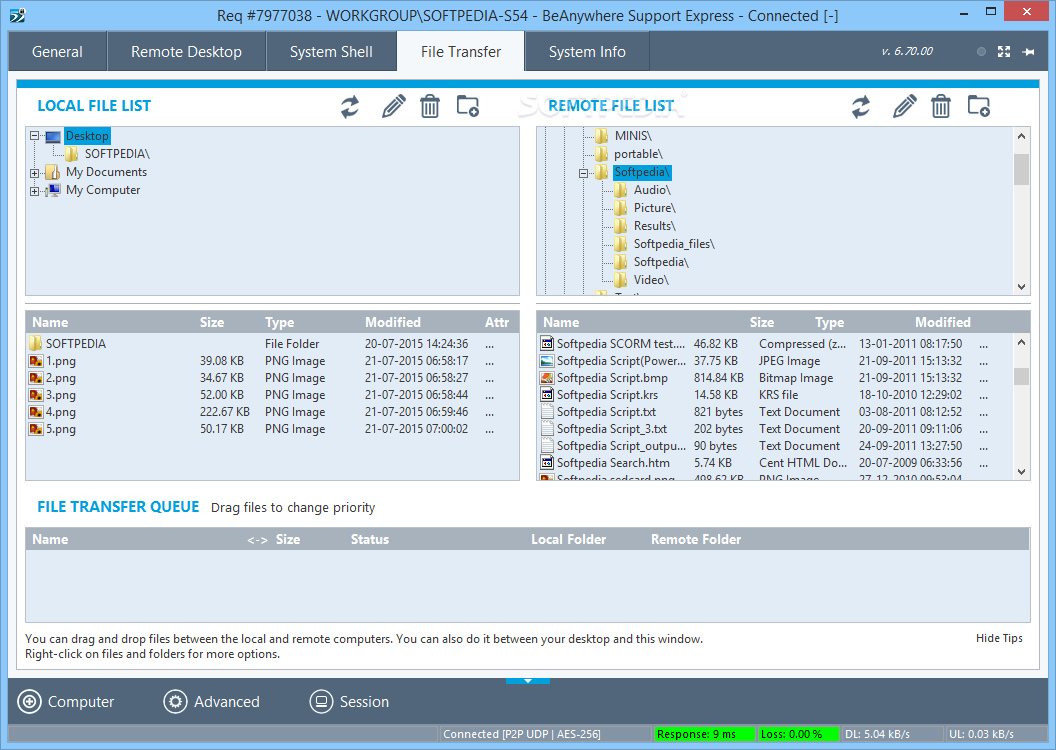This screenshot has width=1056, height=750.
Task: Click remote file list scrollbar down arrow
Action: pyautogui.click(x=1021, y=472)
